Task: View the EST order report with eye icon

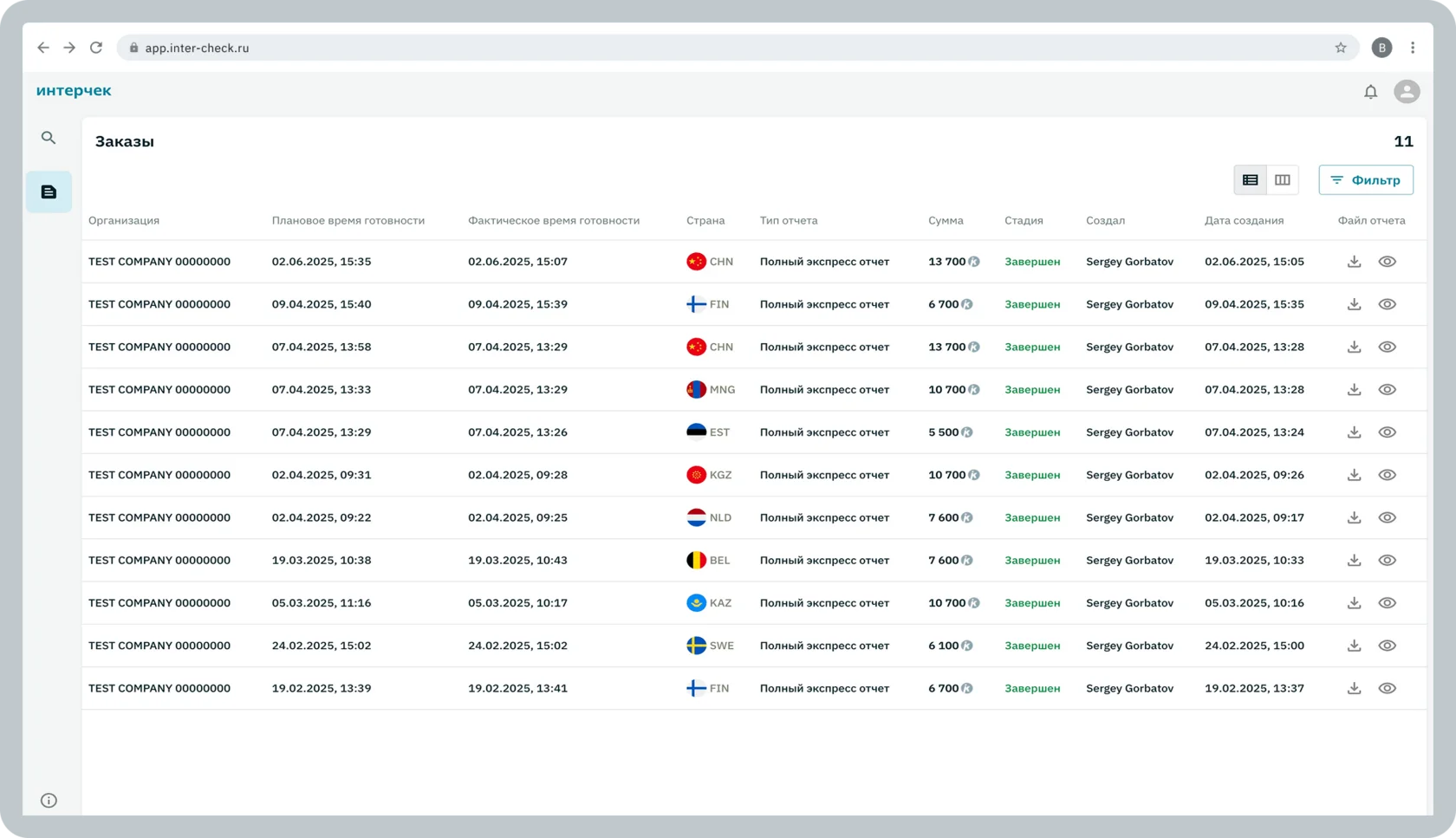Action: [x=1387, y=432]
